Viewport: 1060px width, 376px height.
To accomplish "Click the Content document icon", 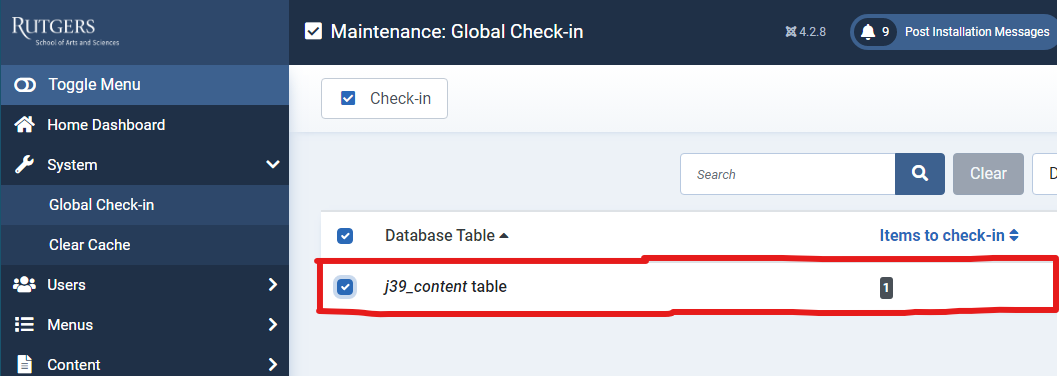I will 24,365.
